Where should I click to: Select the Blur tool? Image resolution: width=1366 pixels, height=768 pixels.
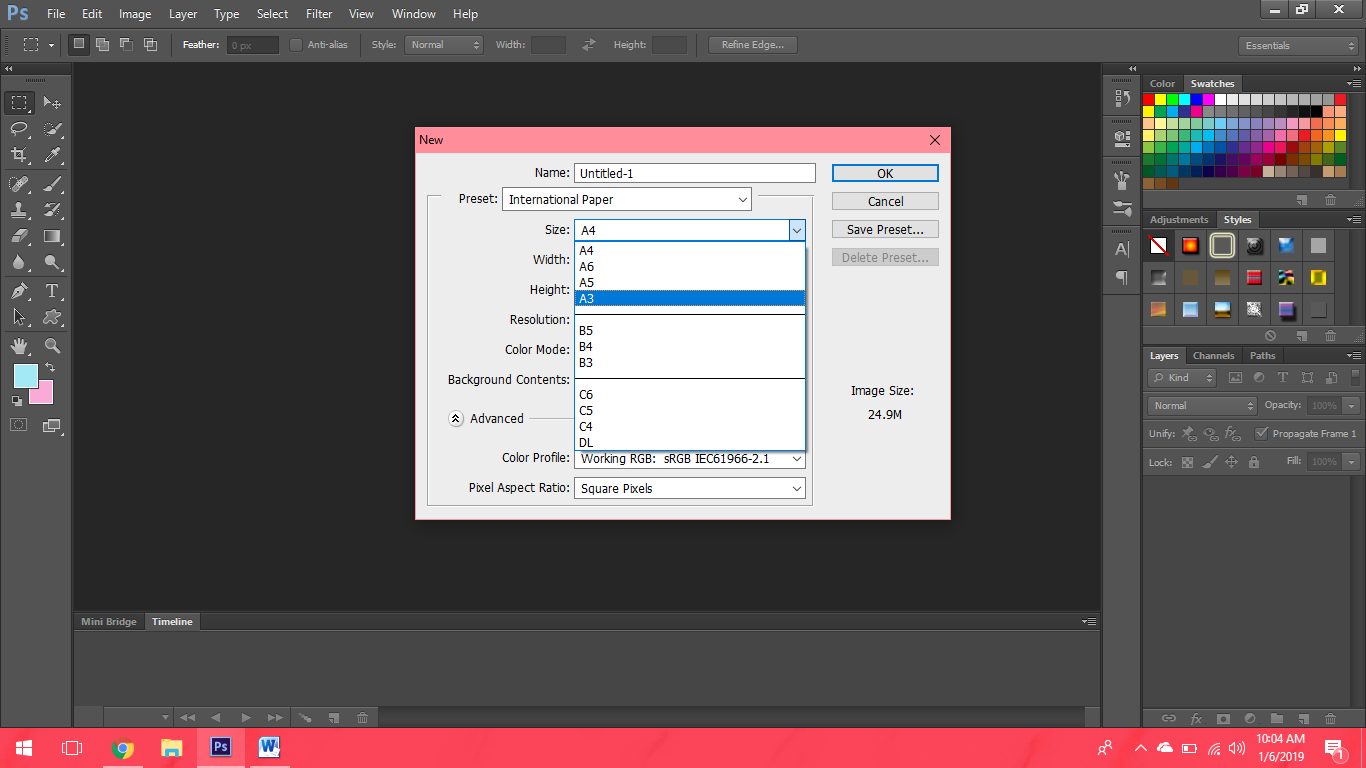[x=19, y=262]
